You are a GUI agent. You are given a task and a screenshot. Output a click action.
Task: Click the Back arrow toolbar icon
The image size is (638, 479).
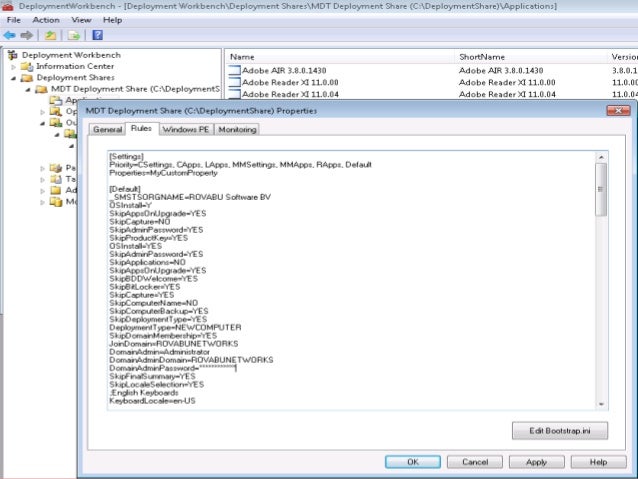(x=10, y=35)
